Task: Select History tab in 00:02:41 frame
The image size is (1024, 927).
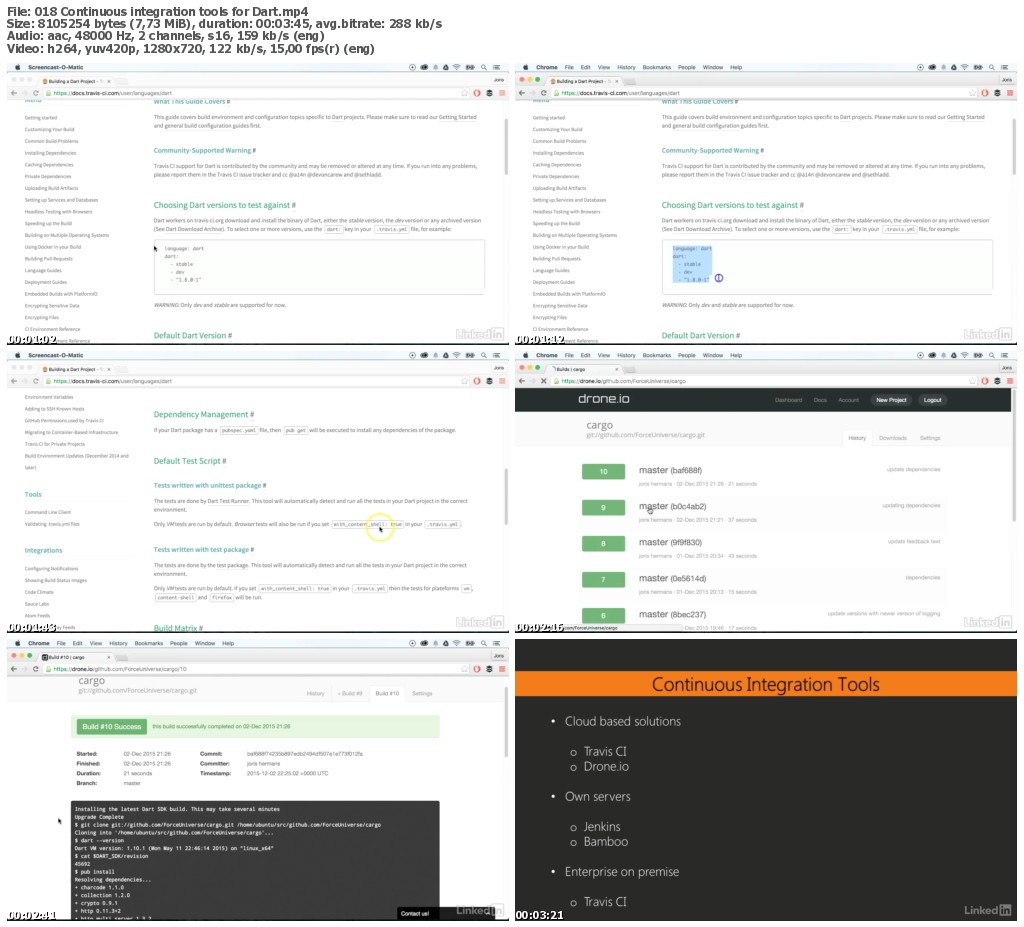Action: click(315, 693)
